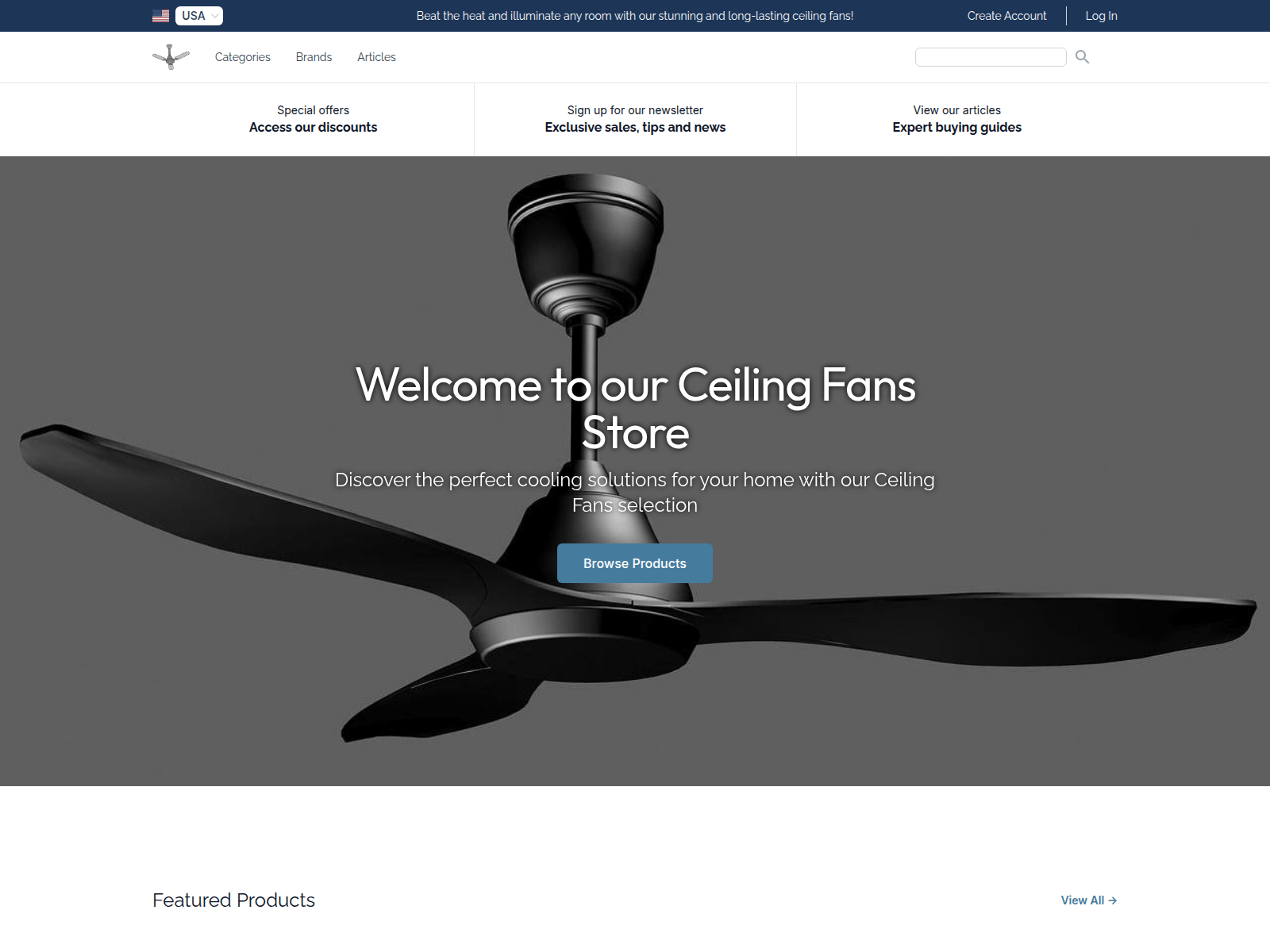This screenshot has width=1270, height=952.
Task: Click the US flag icon
Action: click(x=160, y=14)
